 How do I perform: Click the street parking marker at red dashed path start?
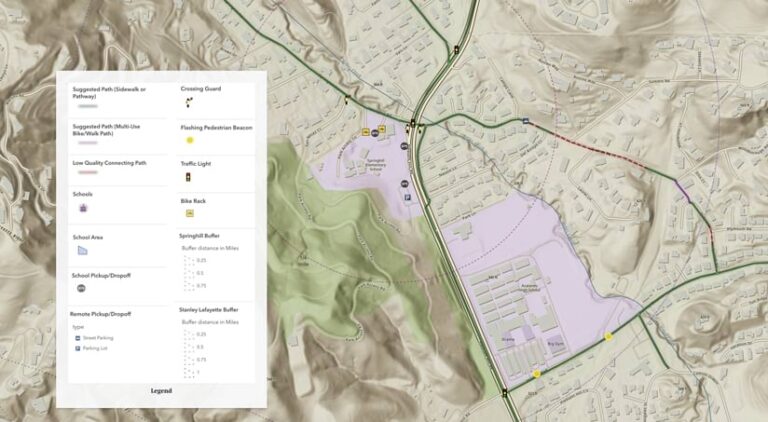[x=526, y=121]
